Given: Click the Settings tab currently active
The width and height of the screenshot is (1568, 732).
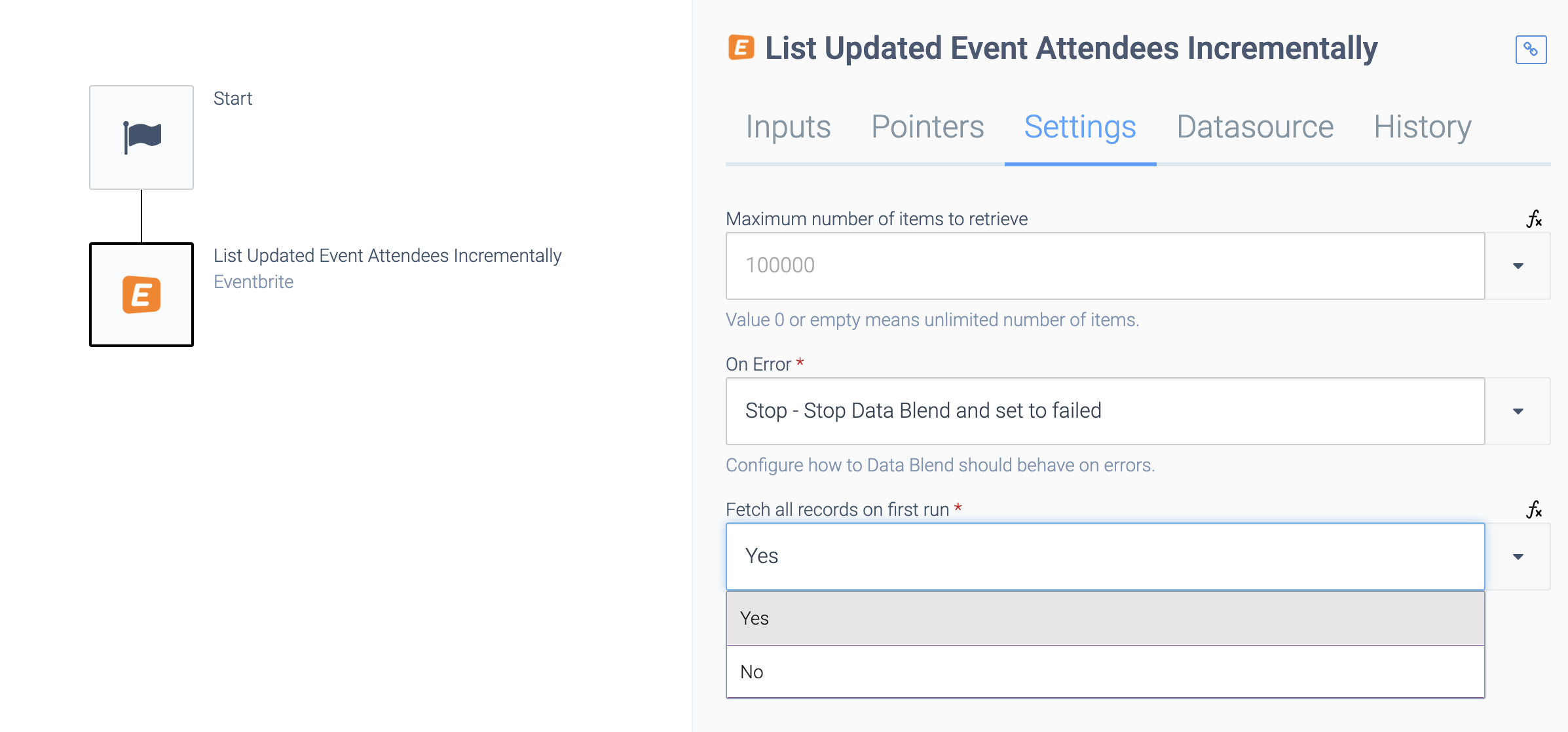Looking at the screenshot, I should pyautogui.click(x=1080, y=126).
